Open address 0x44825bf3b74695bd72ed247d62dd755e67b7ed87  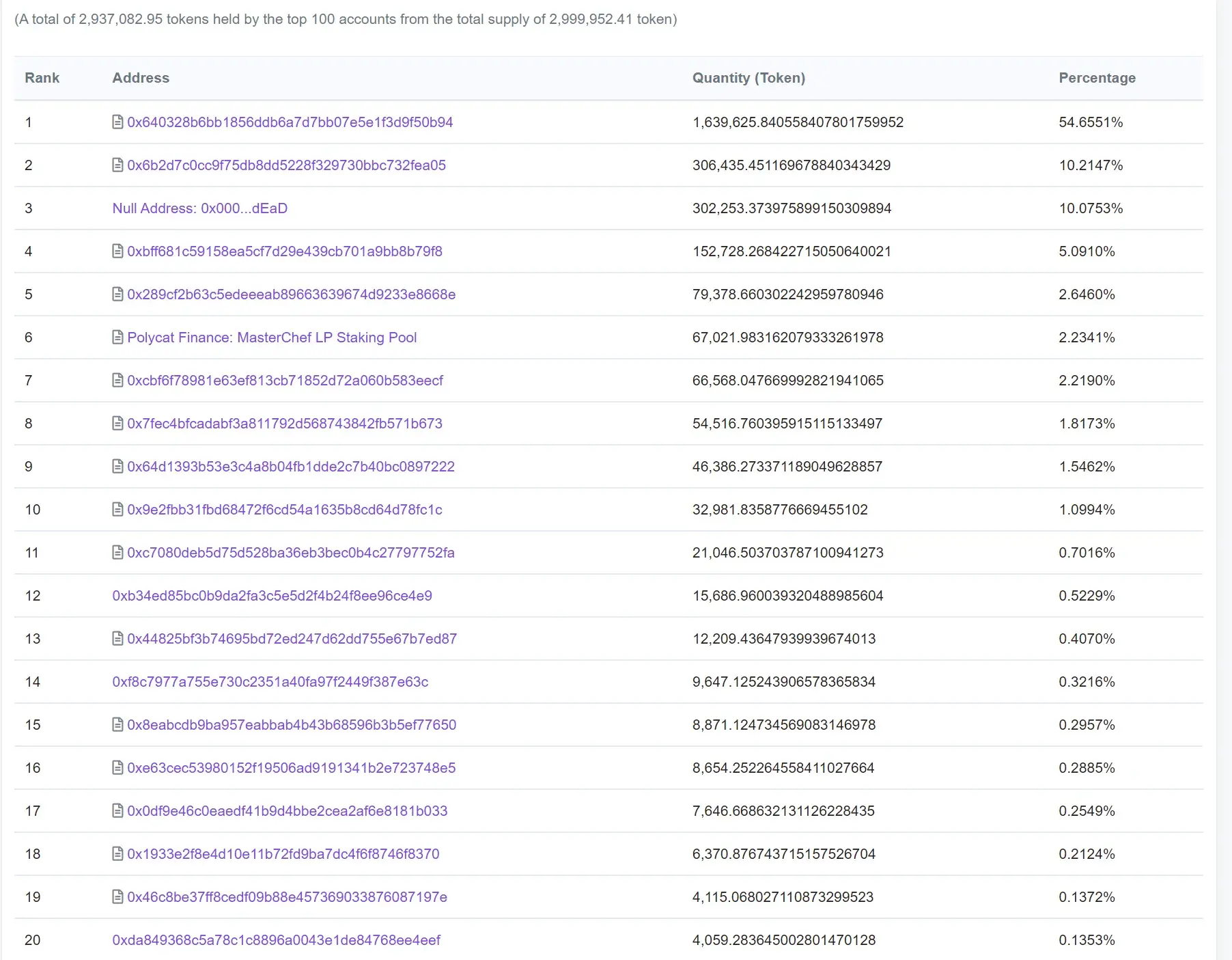tap(292, 639)
